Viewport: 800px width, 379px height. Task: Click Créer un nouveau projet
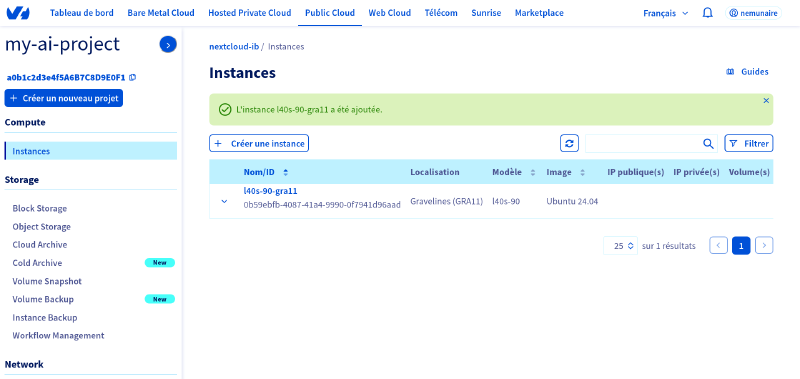pyautogui.click(x=64, y=98)
